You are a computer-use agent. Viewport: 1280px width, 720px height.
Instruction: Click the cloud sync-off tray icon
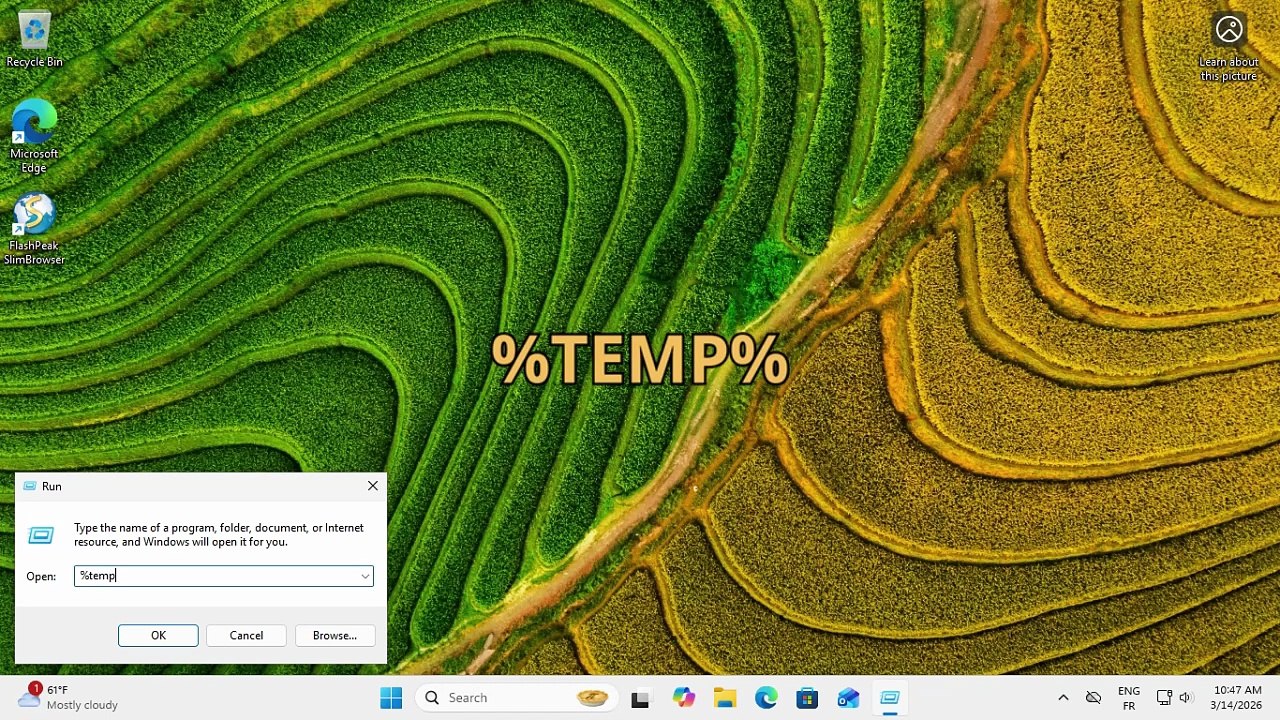[1094, 698]
